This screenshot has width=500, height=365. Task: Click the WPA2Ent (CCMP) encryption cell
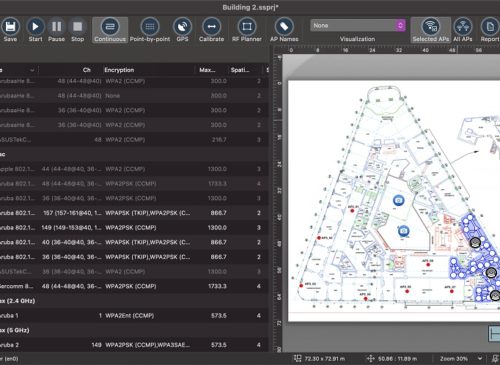click(130, 316)
